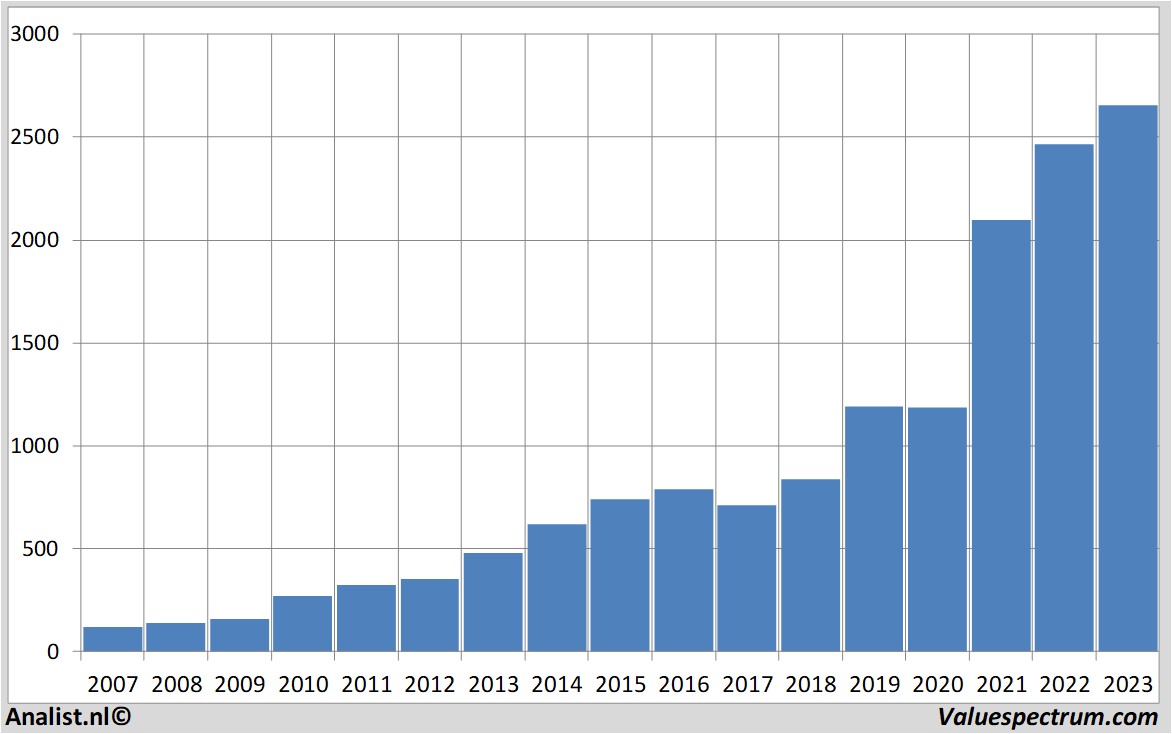Select the 2014 bar
Viewport: 1172px width, 734px height.
point(556,587)
